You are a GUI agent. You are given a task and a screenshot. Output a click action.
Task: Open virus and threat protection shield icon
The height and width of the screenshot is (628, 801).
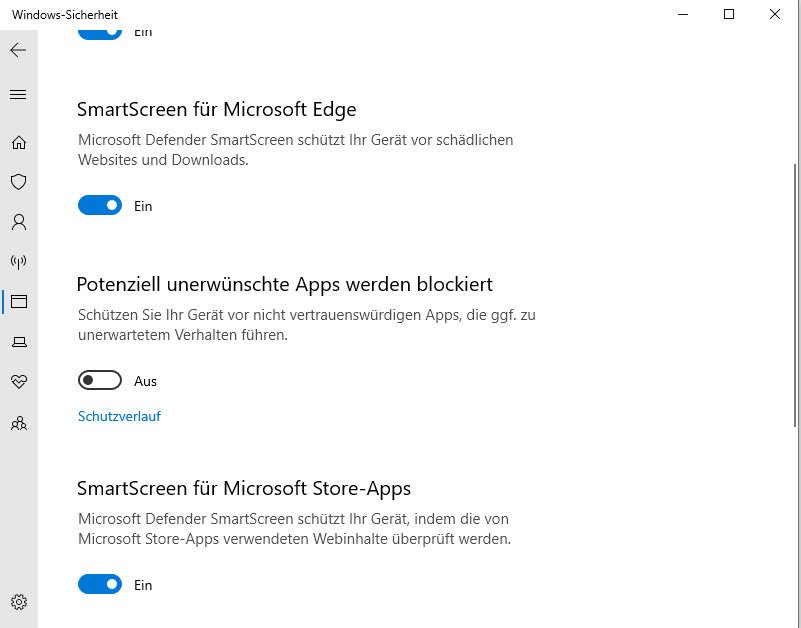[x=18, y=182]
